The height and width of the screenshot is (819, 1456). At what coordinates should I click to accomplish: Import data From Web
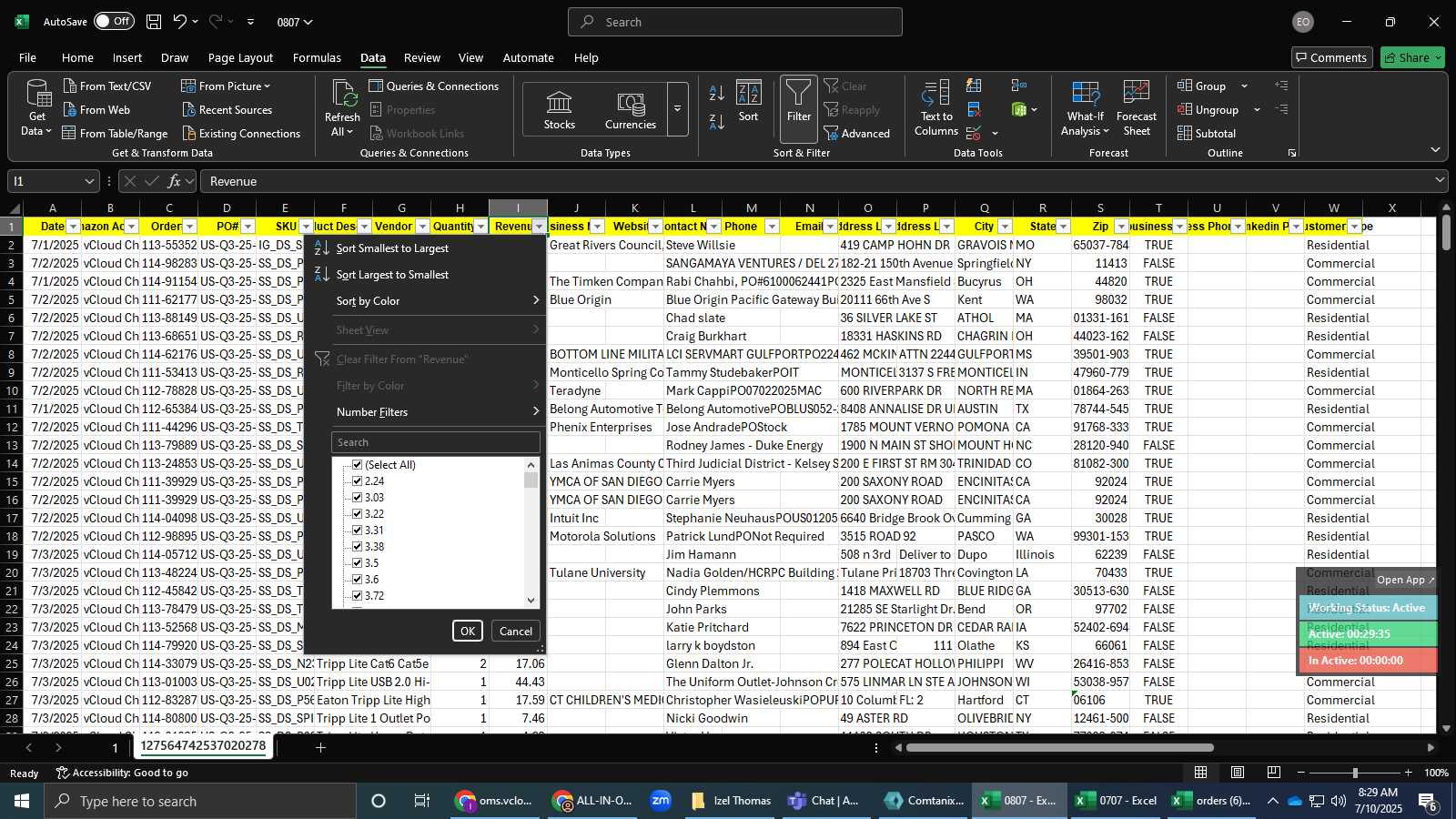click(x=96, y=109)
